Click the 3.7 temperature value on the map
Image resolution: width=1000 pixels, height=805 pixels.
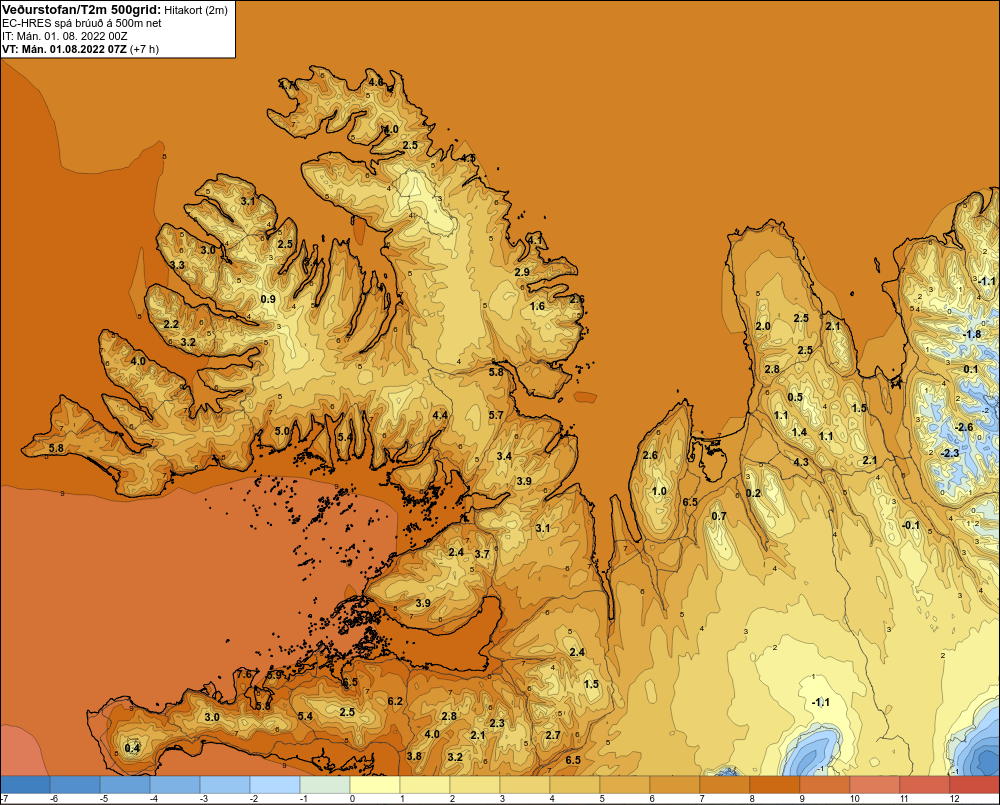[x=482, y=554]
